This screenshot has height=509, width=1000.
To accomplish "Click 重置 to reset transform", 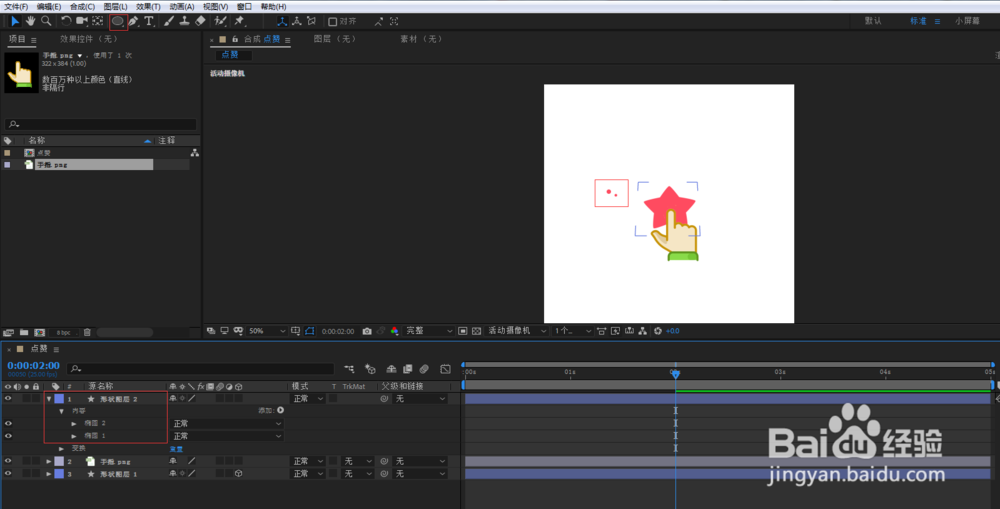I will 177,449.
